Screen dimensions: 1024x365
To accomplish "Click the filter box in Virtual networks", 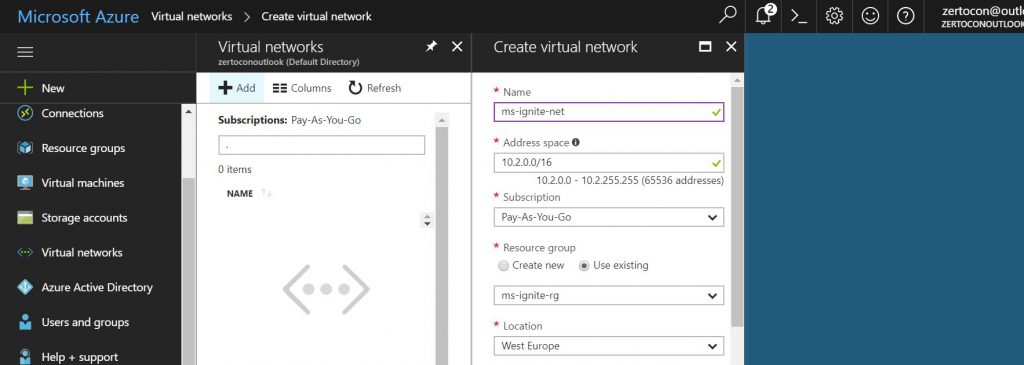I will [x=321, y=145].
